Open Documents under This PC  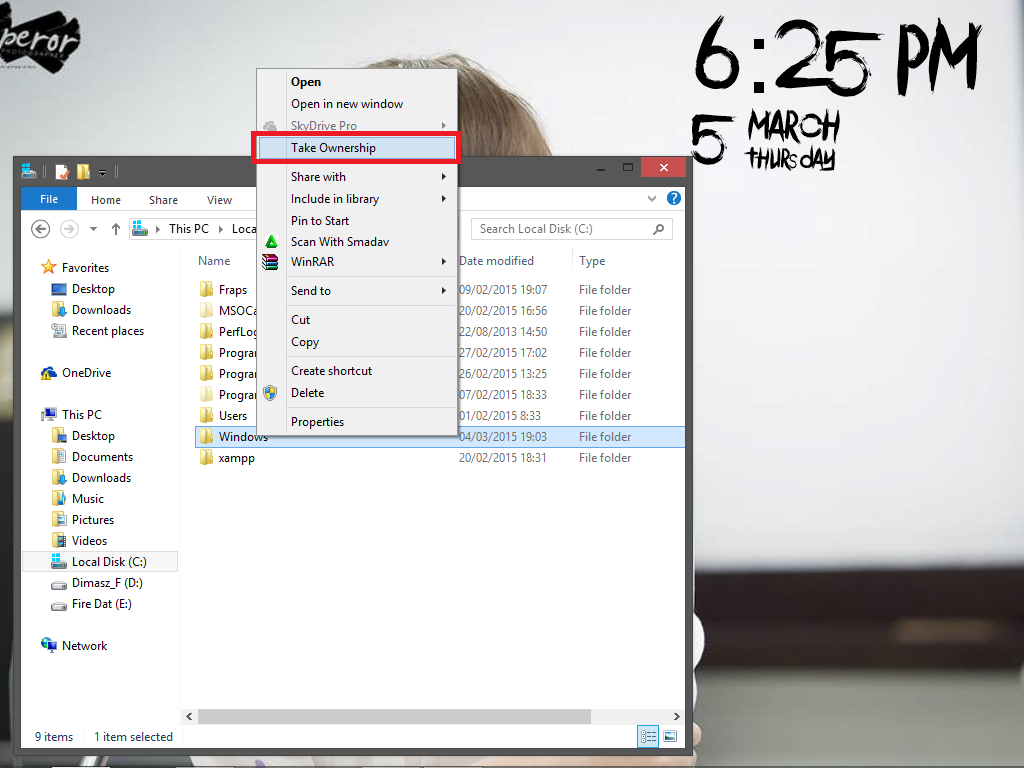tap(102, 456)
